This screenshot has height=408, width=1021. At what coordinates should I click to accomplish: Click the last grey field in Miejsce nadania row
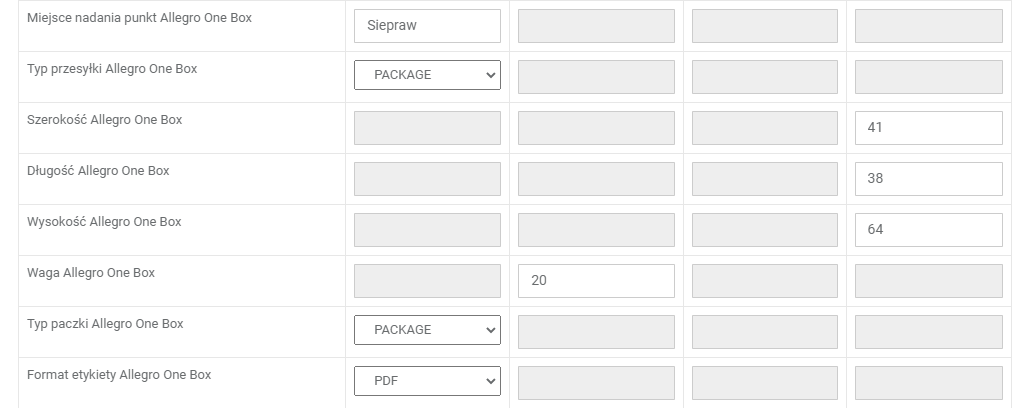click(x=928, y=26)
